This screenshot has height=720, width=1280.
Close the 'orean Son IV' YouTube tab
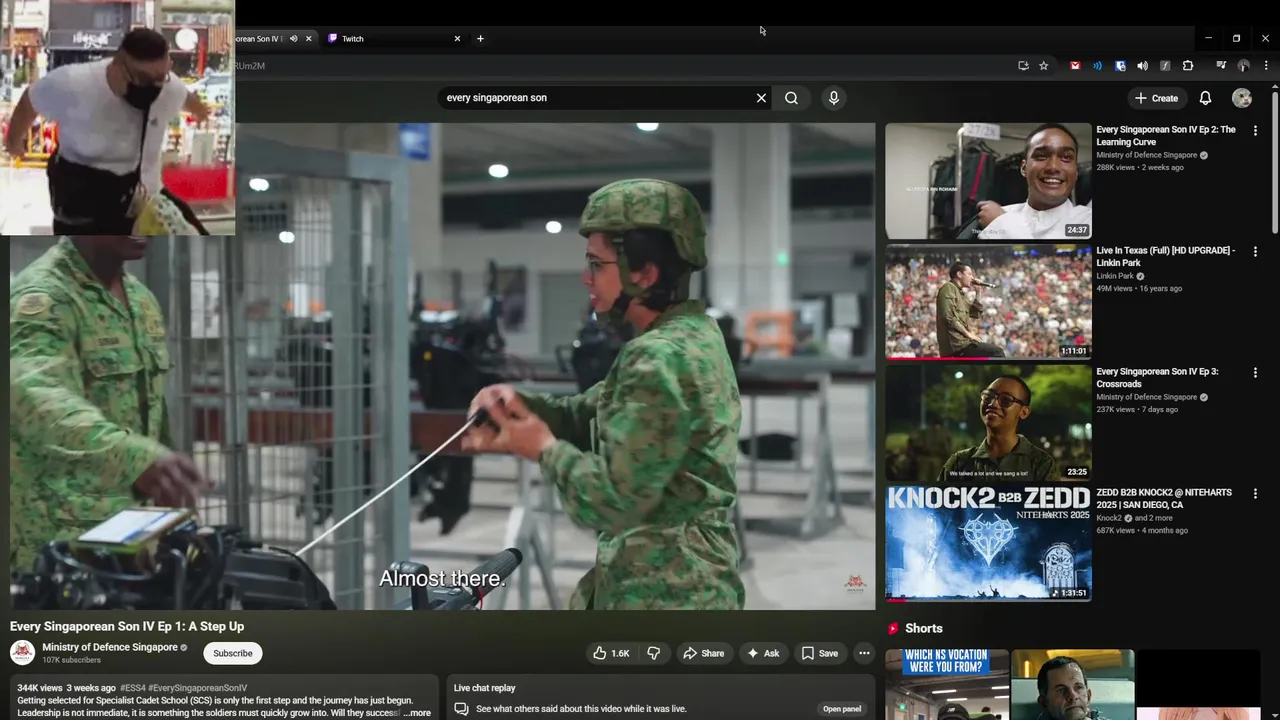(308, 39)
